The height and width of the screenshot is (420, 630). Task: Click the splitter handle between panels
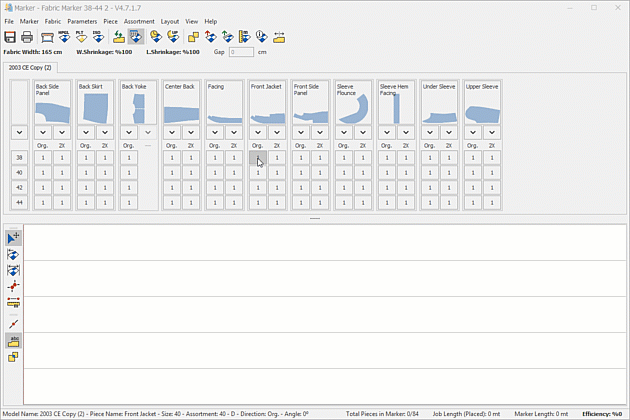(x=315, y=218)
